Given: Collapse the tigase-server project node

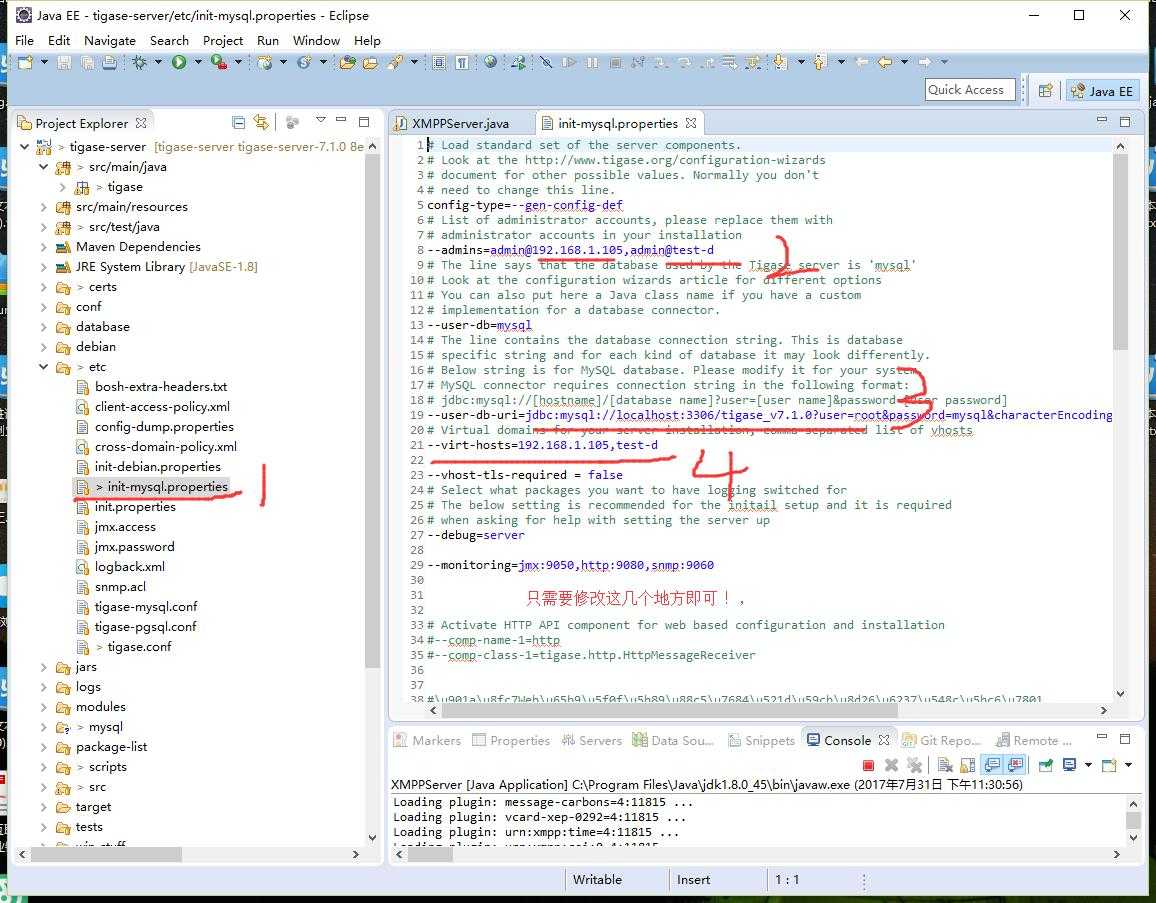Looking at the screenshot, I should click(x=24, y=147).
